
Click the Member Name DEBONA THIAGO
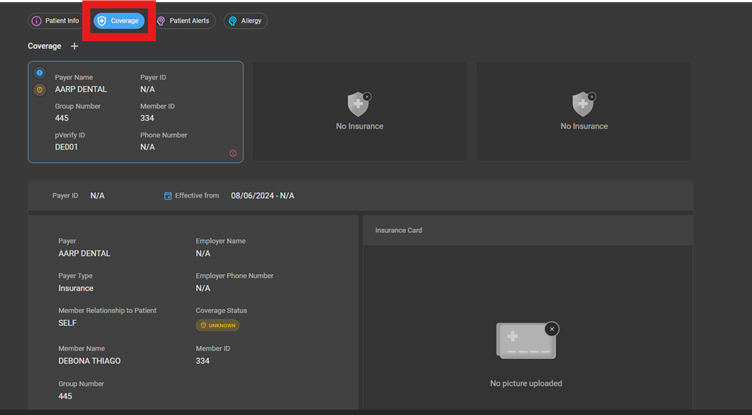89,361
